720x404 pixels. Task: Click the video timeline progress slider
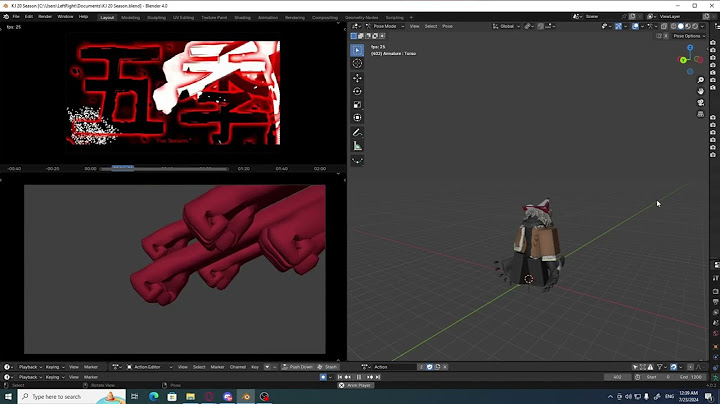(164, 169)
